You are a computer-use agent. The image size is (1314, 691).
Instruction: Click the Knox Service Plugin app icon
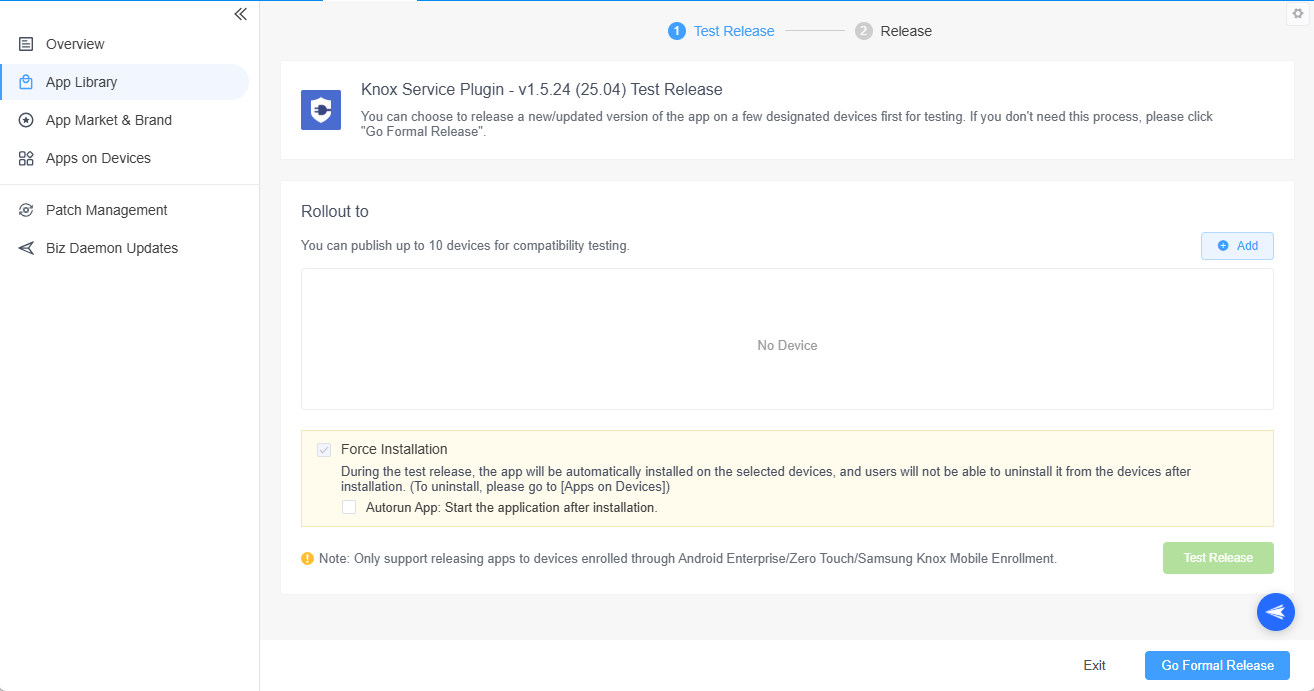click(x=321, y=110)
